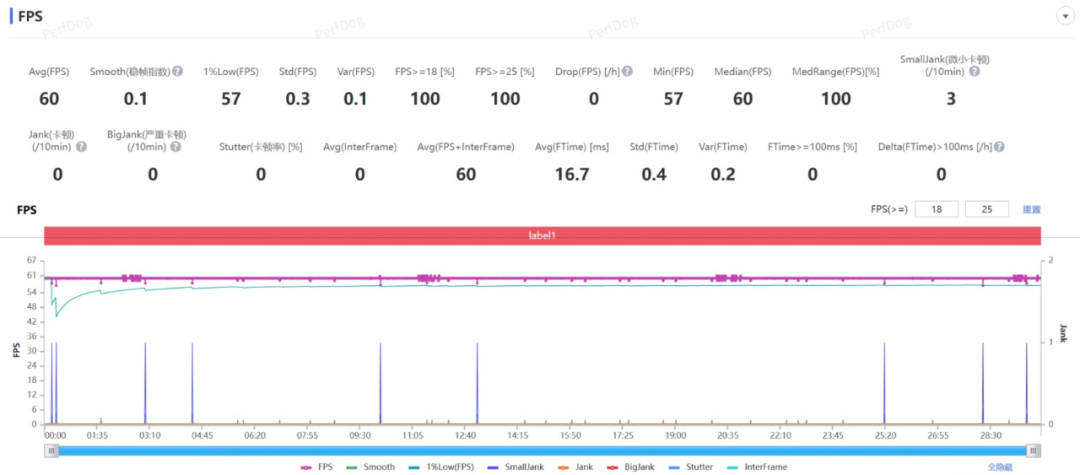The image size is (1080, 475).
Task: Toggle BigJank series in legend
Action: (632, 467)
